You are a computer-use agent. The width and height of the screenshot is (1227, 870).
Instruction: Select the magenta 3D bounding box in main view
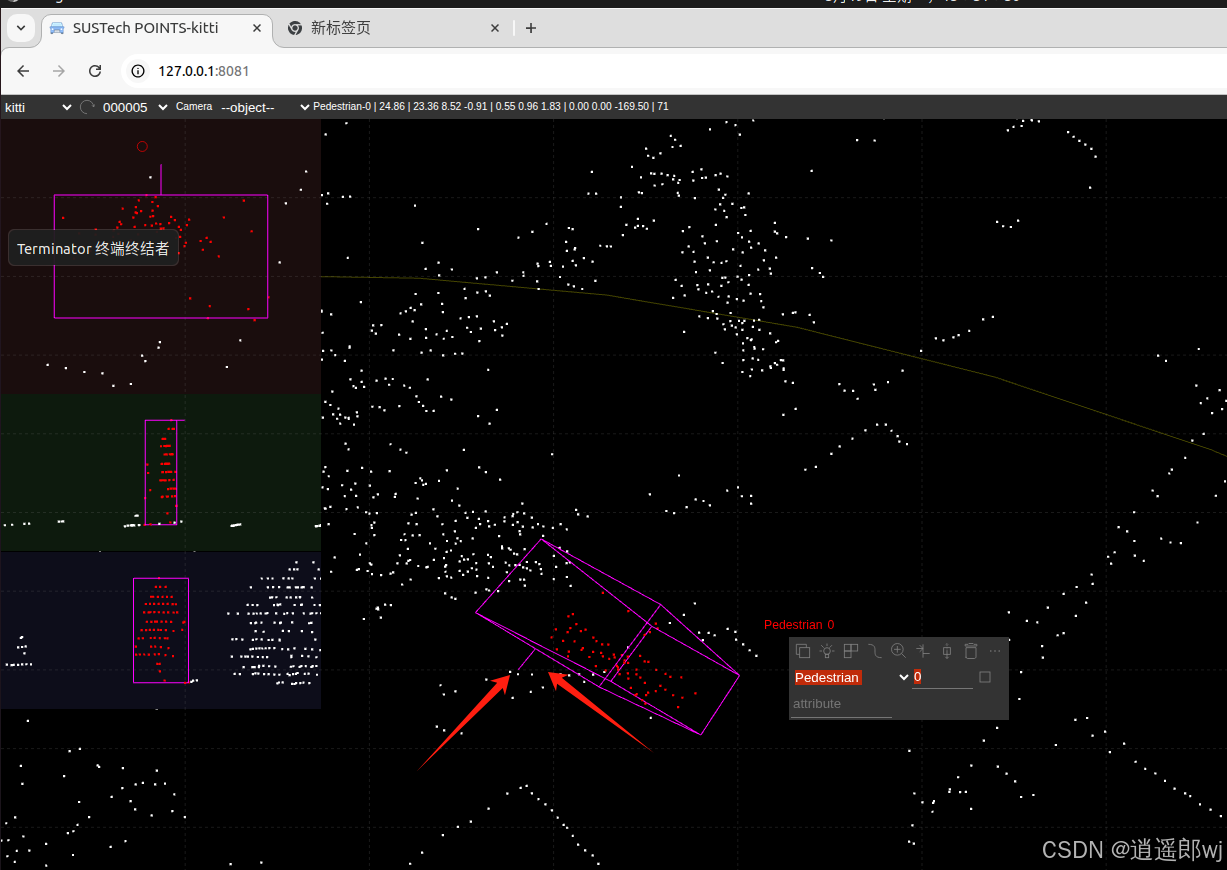(x=607, y=638)
